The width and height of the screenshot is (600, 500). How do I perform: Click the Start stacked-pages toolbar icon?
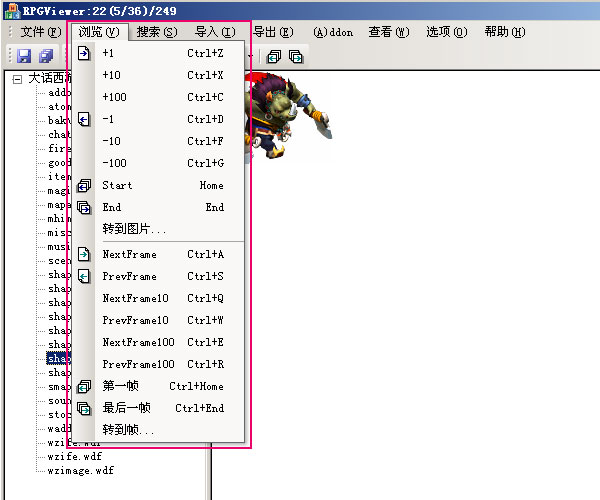[x=274, y=57]
